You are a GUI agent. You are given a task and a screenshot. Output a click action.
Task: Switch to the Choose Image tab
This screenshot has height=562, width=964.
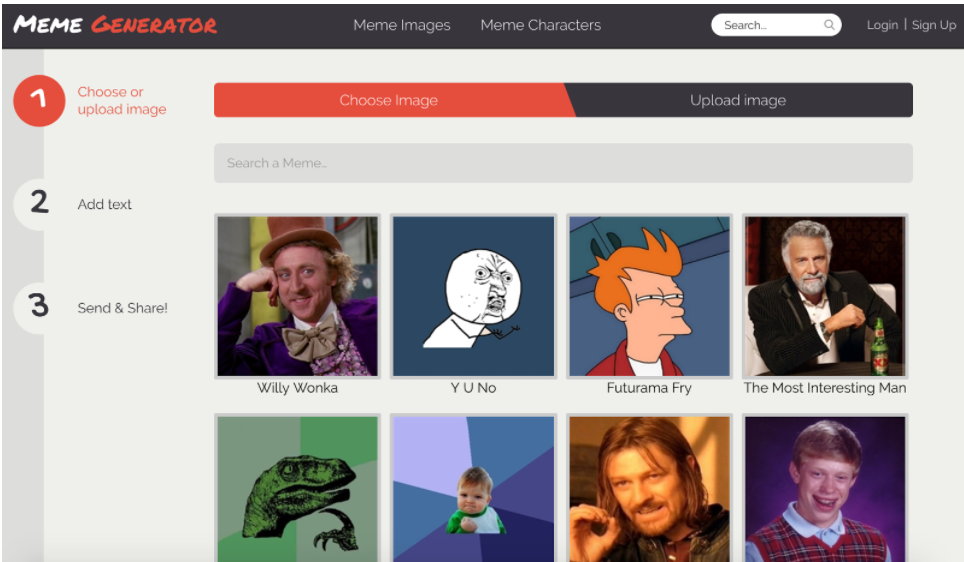(x=395, y=100)
